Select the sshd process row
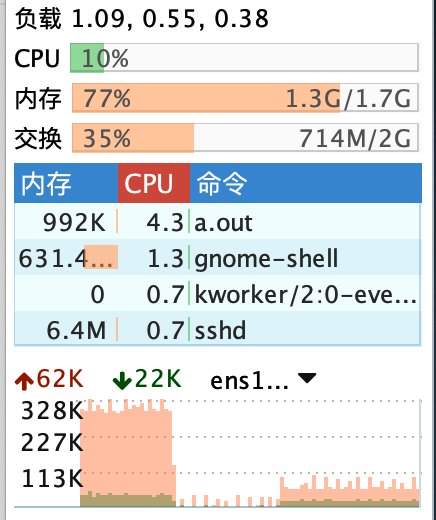Viewport: 436px width, 520px height. click(x=218, y=329)
